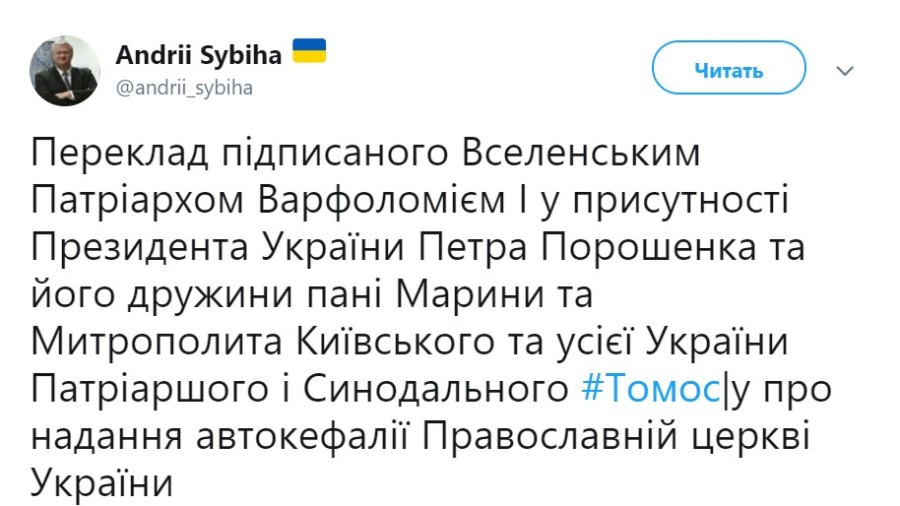Image resolution: width=900 pixels, height=506 pixels.
Task: Click the Andrii Sybiha display name
Action: click(200, 54)
